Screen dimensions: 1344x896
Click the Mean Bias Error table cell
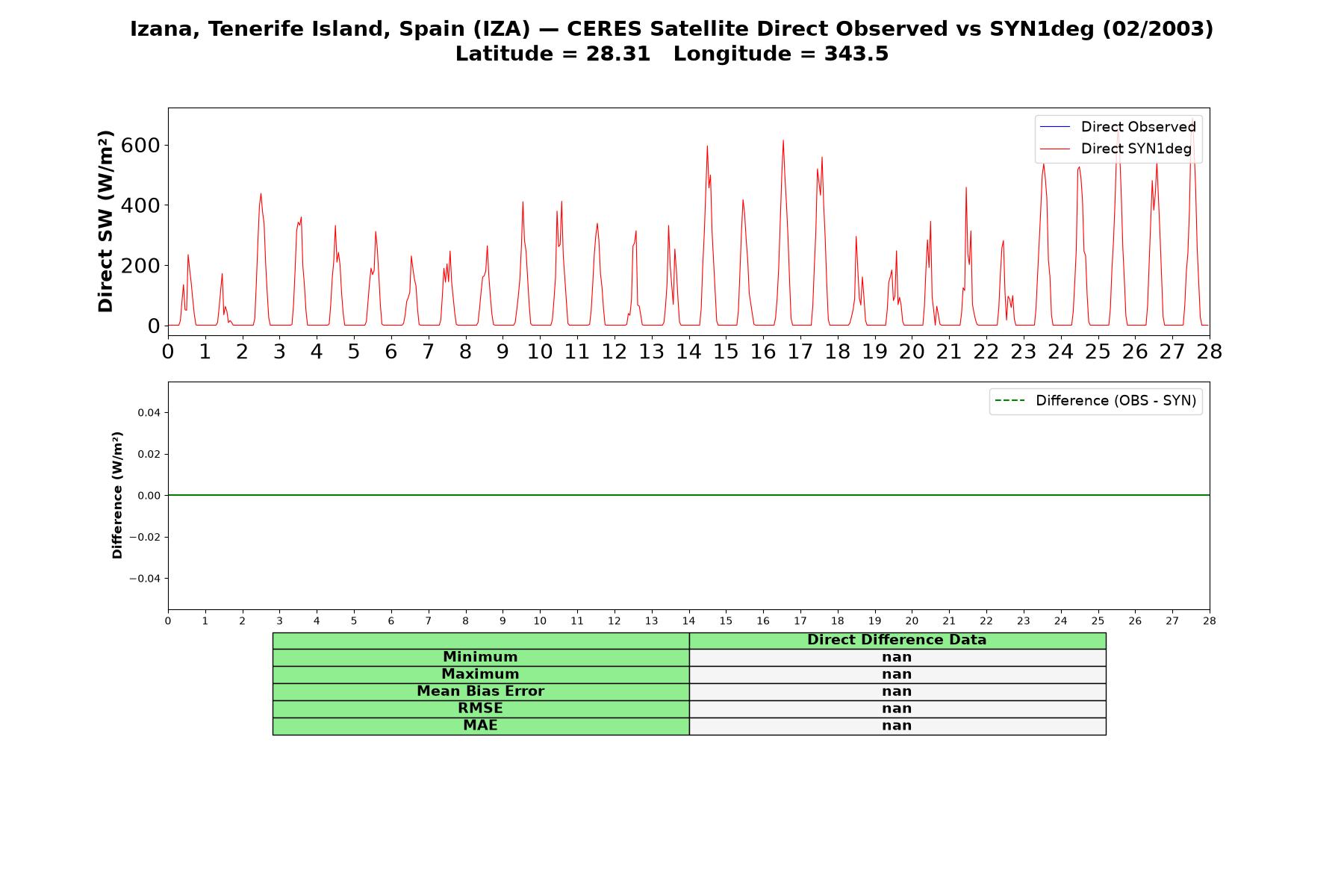(480, 691)
